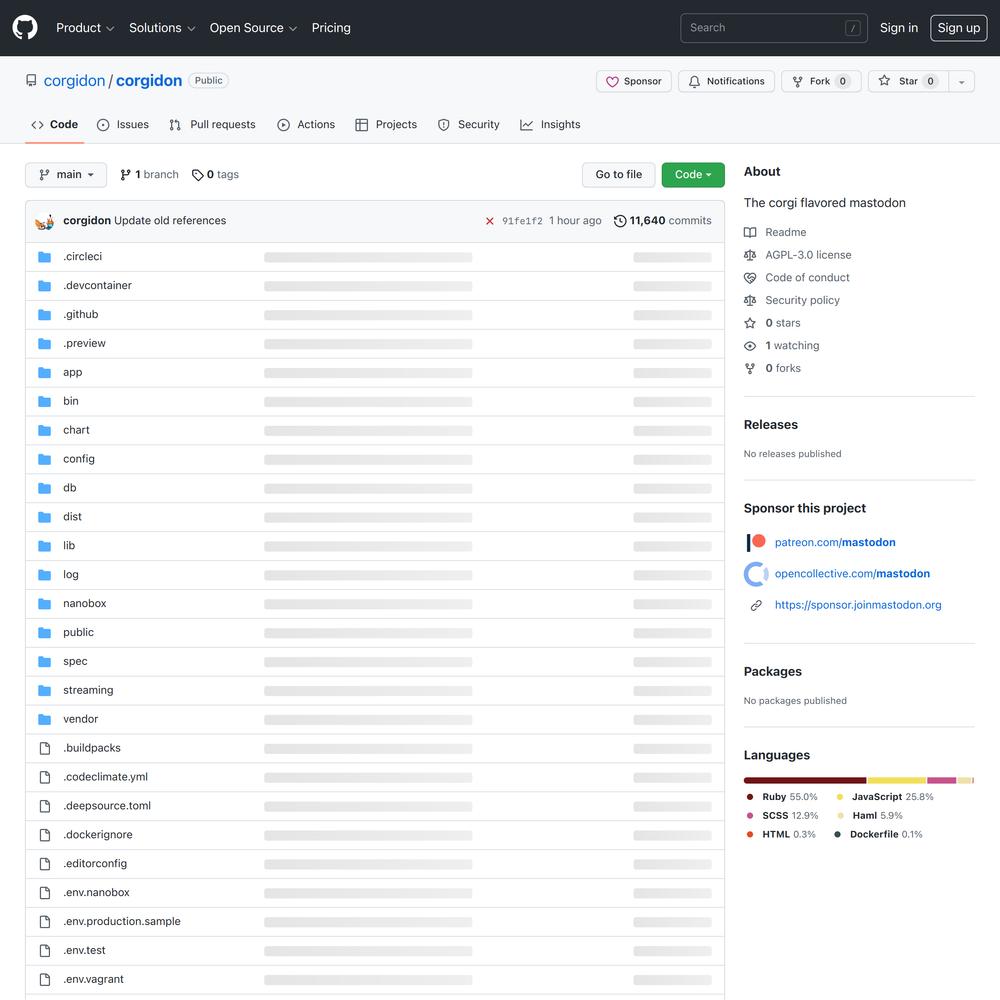Click the Update old references commit message
The height and width of the screenshot is (1000, 1000).
(x=170, y=221)
